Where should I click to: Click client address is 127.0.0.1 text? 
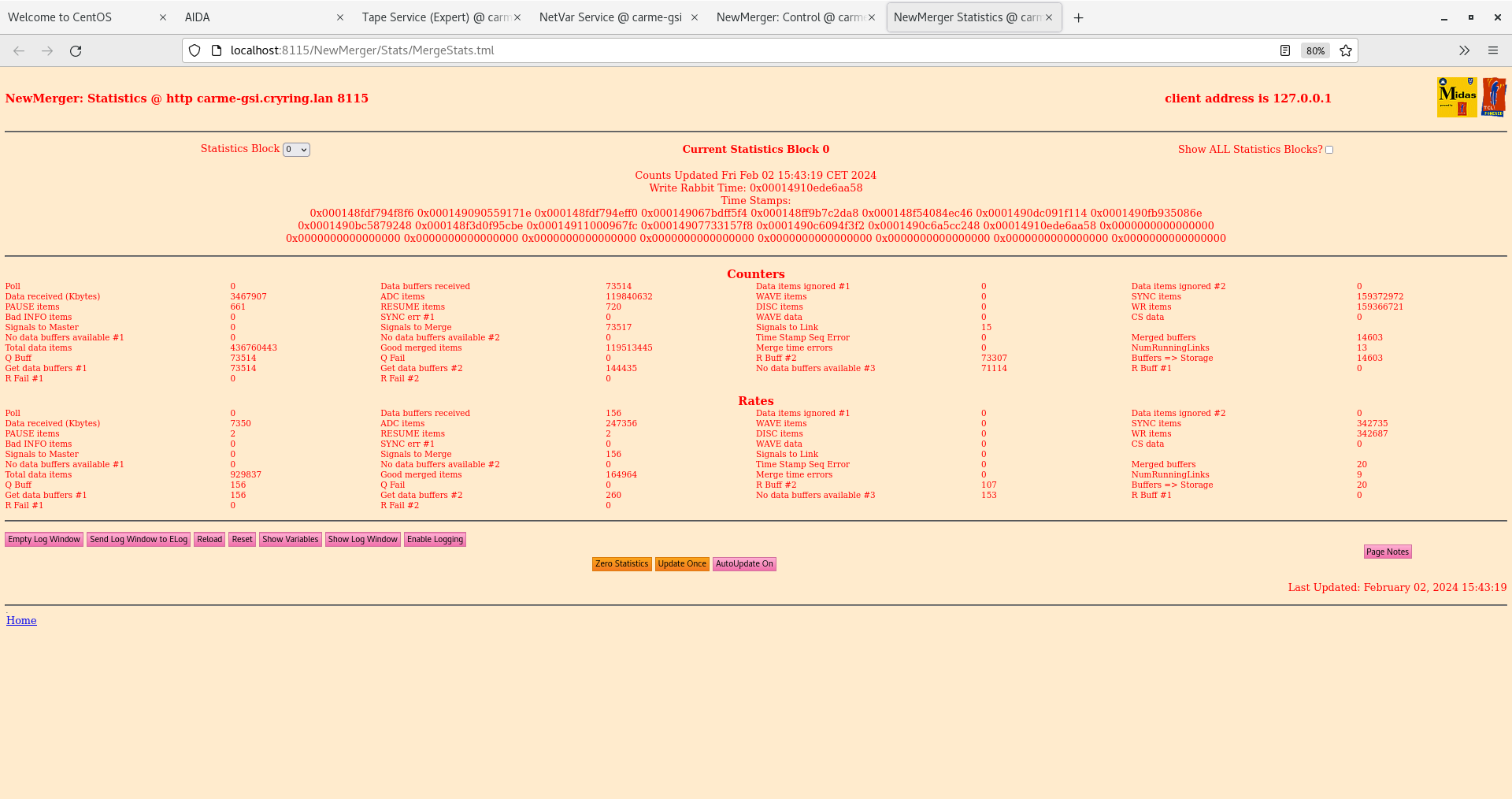(x=1248, y=98)
